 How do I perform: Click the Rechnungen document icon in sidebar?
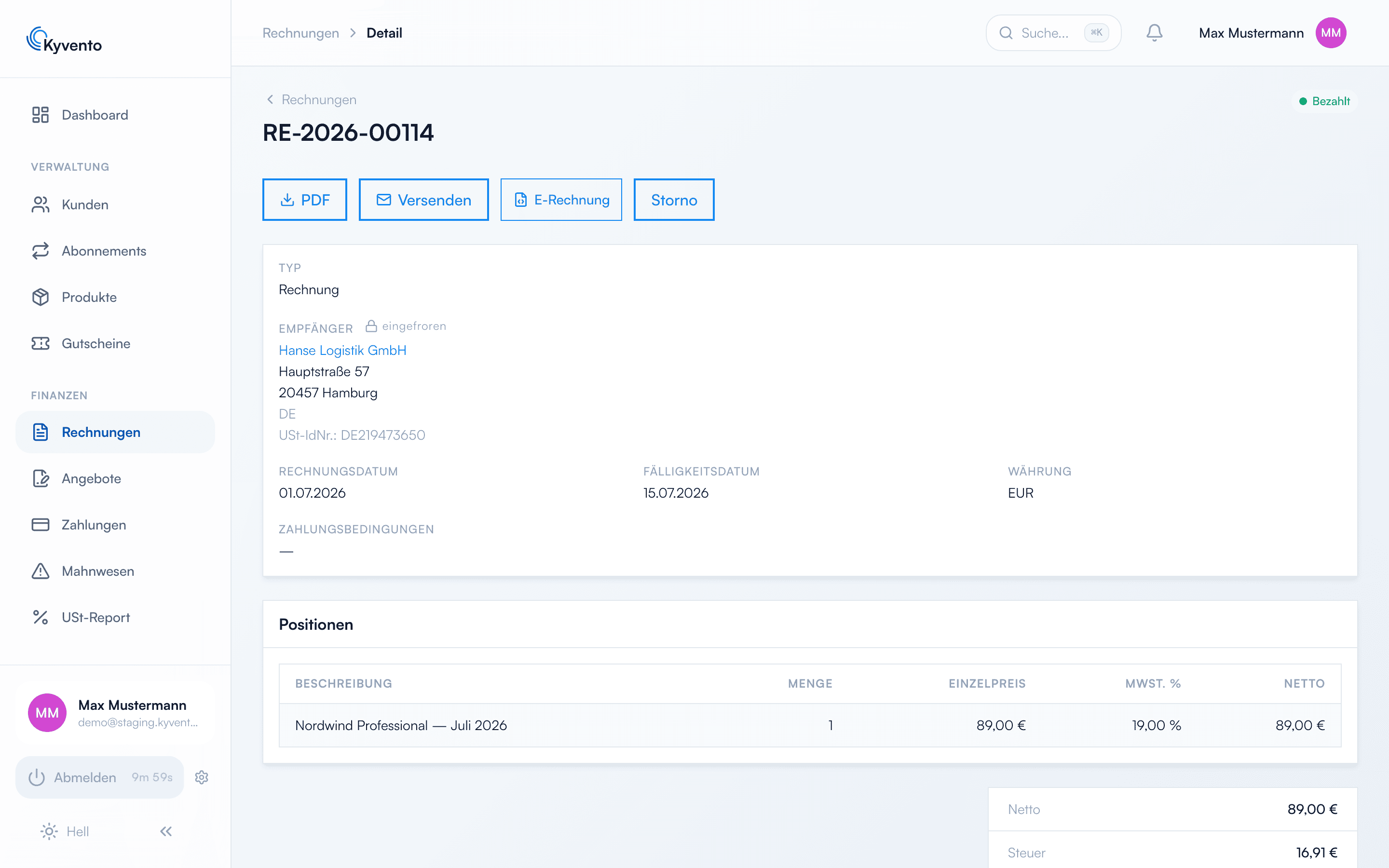[x=40, y=432]
